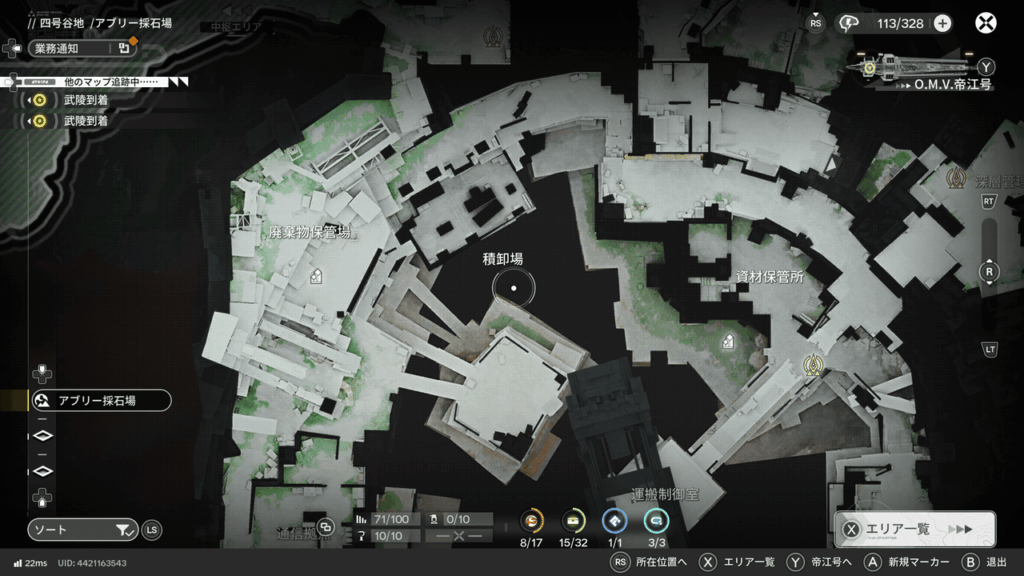Close the map with the X icon
The height and width of the screenshot is (576, 1024).
tap(986, 23)
